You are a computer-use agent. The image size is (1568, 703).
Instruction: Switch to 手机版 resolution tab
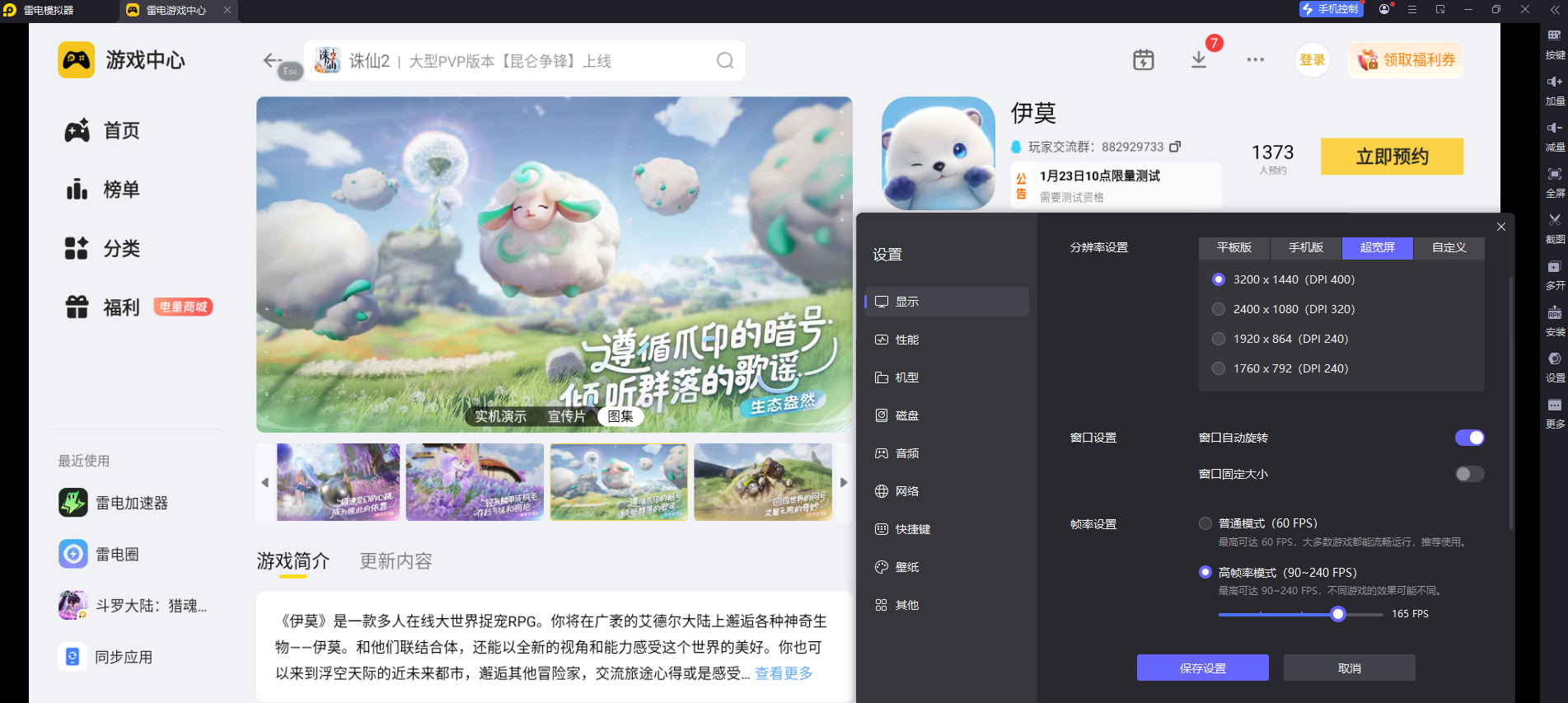point(1306,248)
